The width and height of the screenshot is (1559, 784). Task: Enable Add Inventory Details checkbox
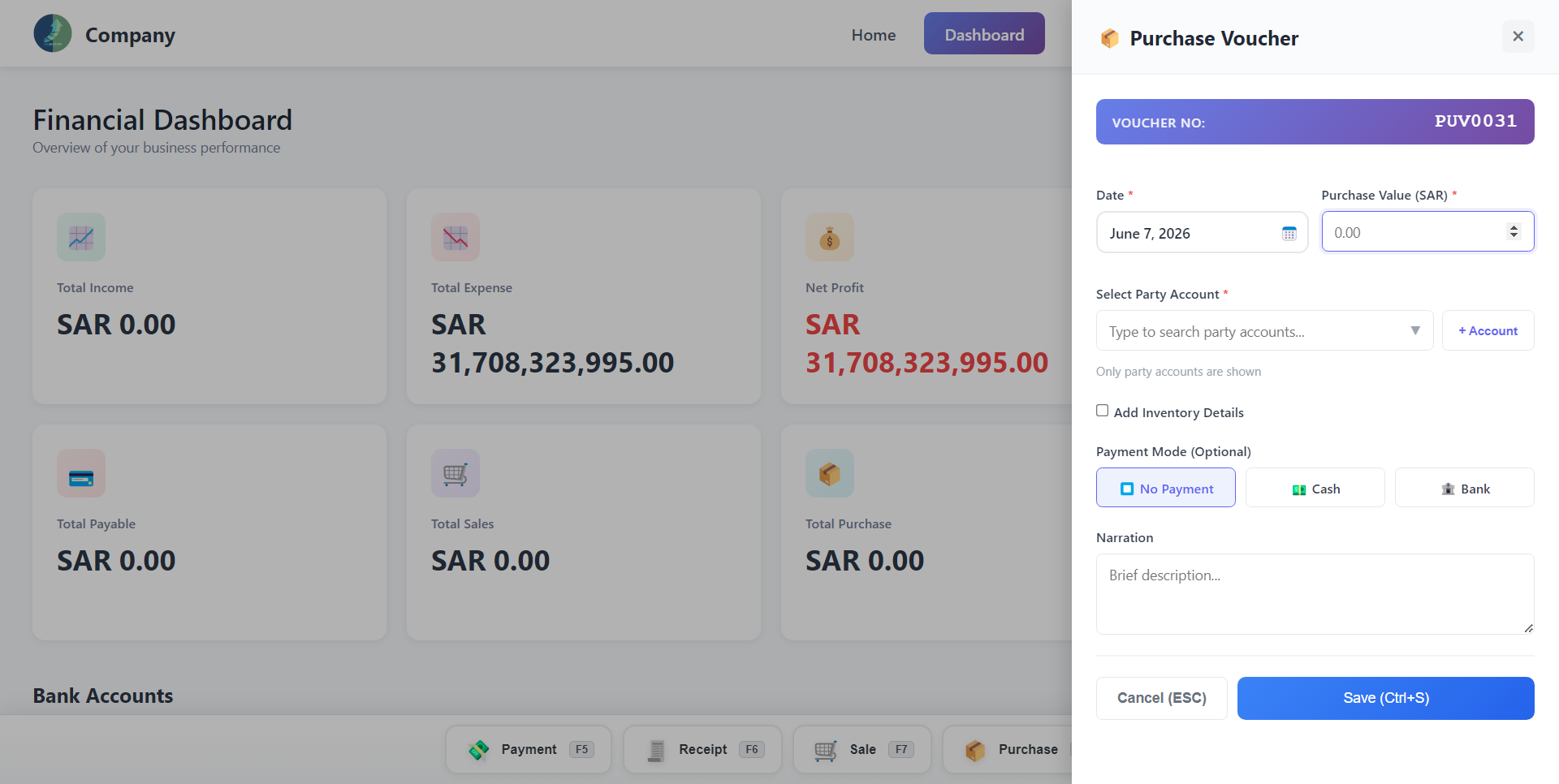click(1102, 411)
